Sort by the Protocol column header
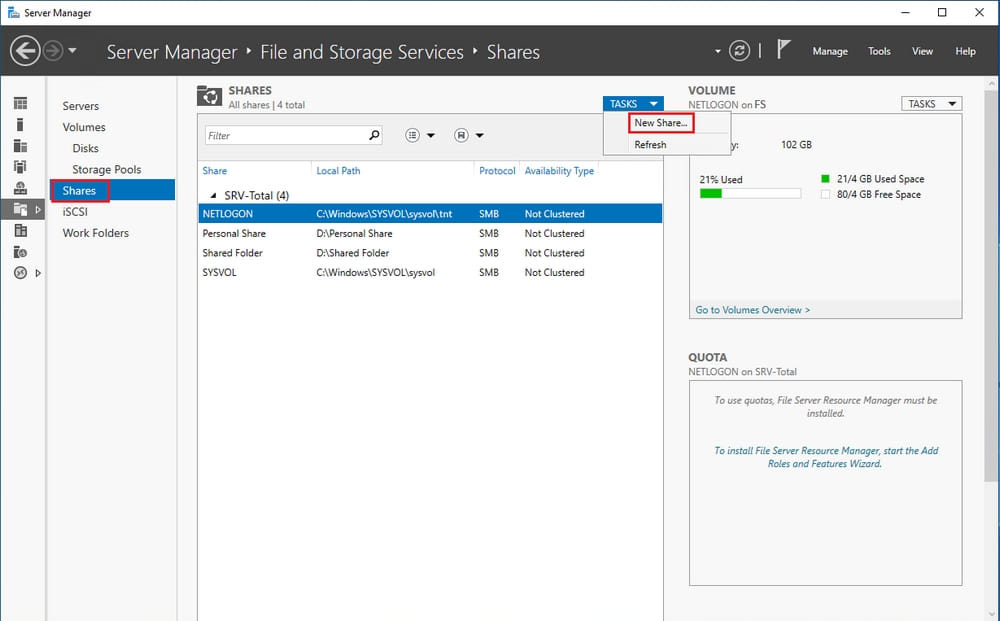This screenshot has height=621, width=1000. (x=497, y=171)
